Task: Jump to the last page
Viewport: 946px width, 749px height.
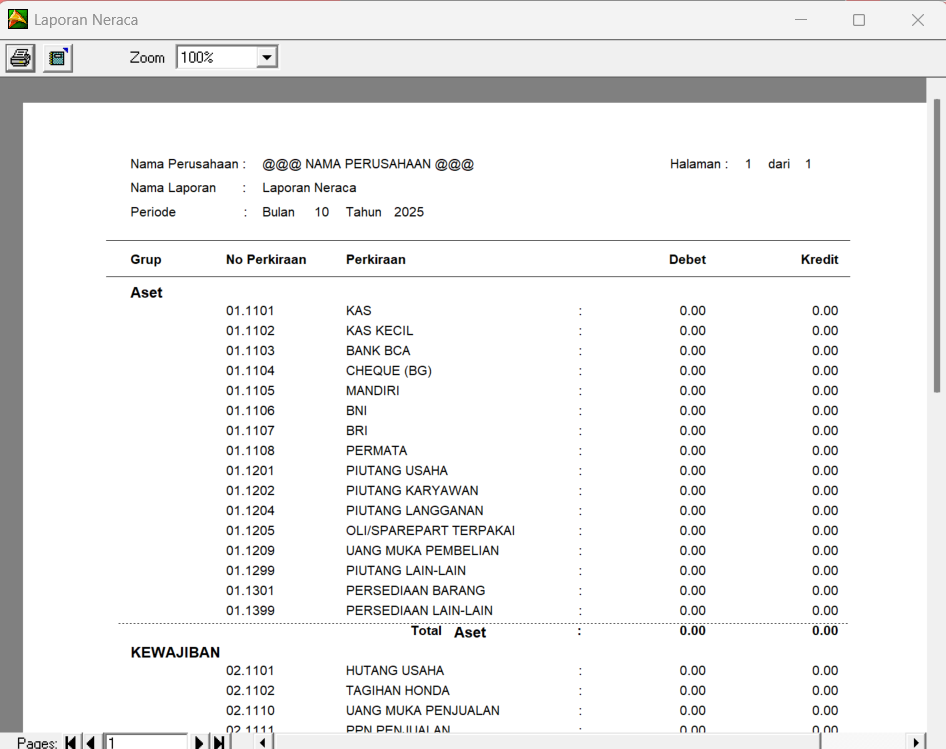Action: 218,742
